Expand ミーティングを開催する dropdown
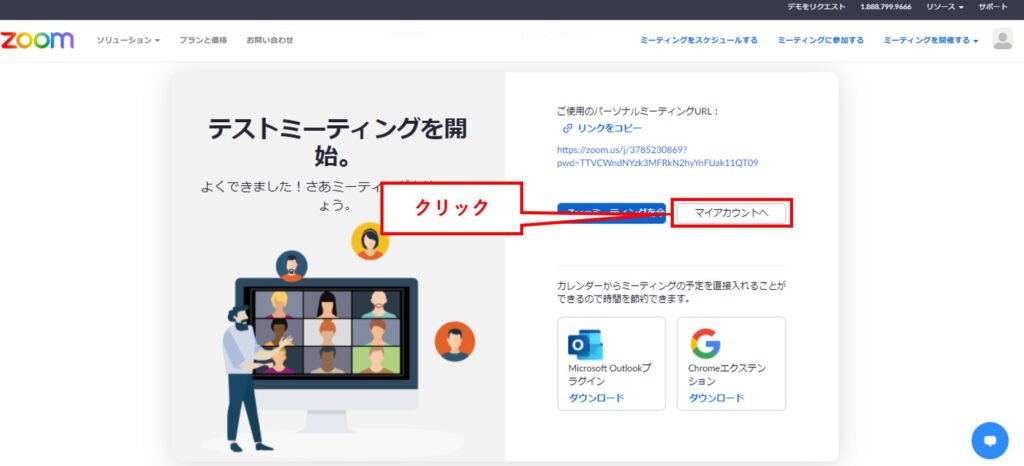The height and width of the screenshot is (466, 1024). pos(931,40)
